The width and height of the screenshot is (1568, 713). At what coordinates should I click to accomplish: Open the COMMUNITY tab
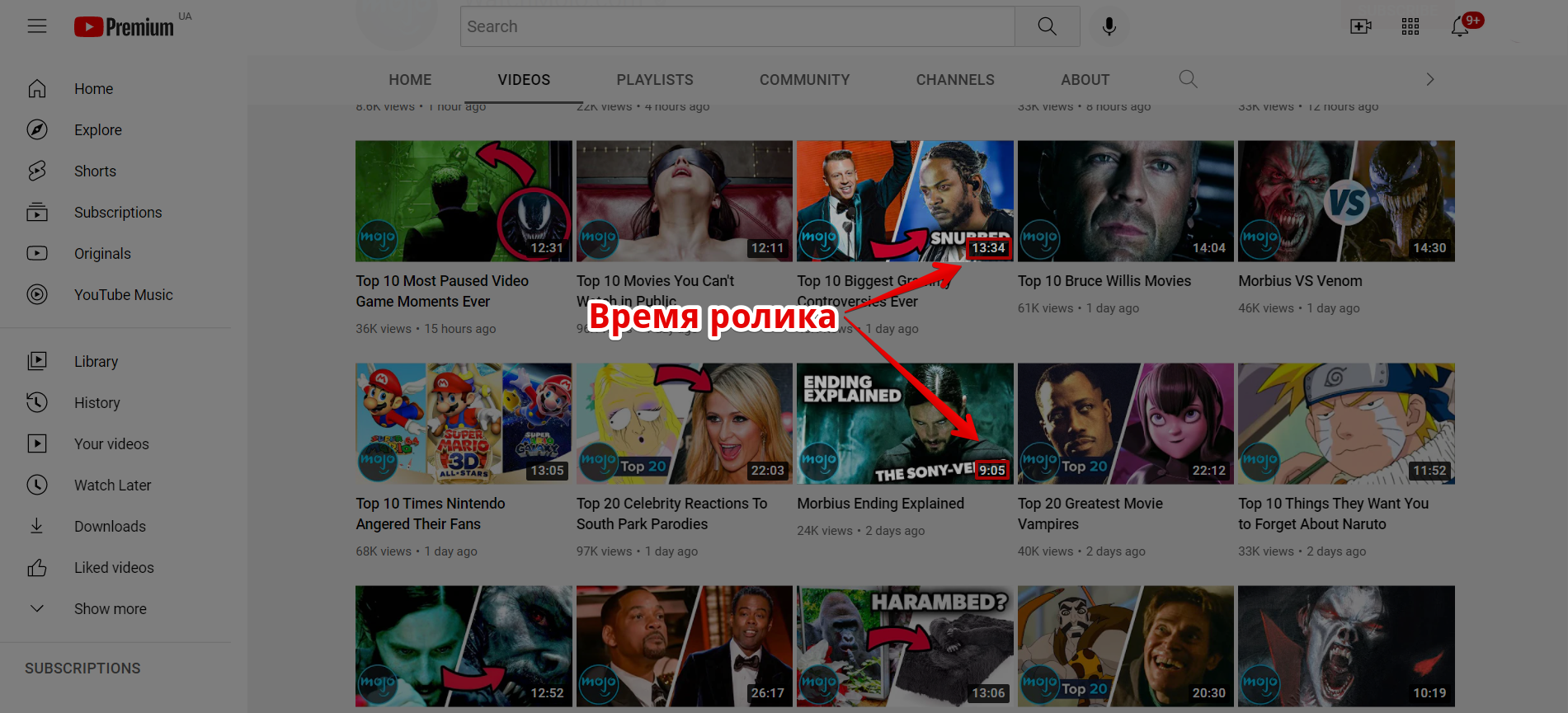(804, 80)
